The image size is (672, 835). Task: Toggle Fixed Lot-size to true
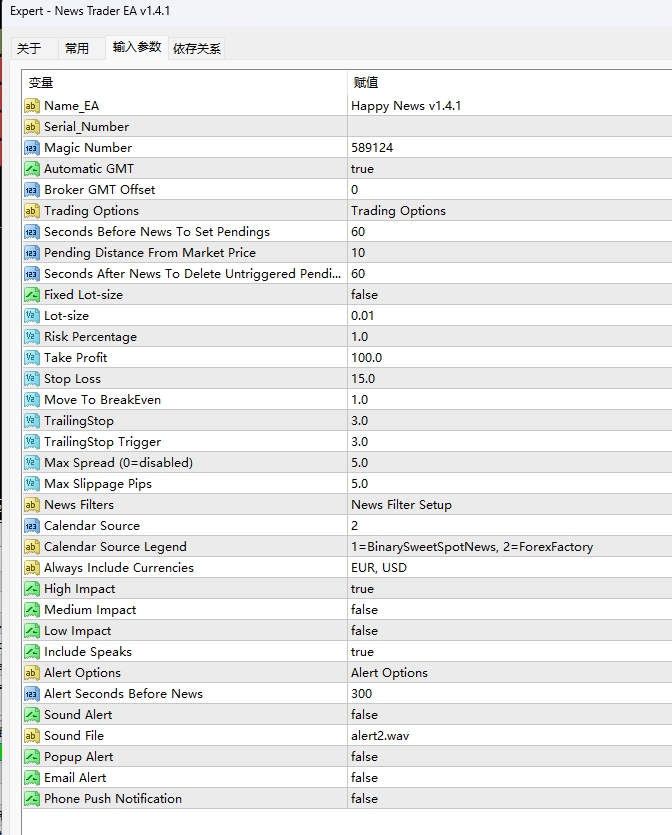[450, 294]
